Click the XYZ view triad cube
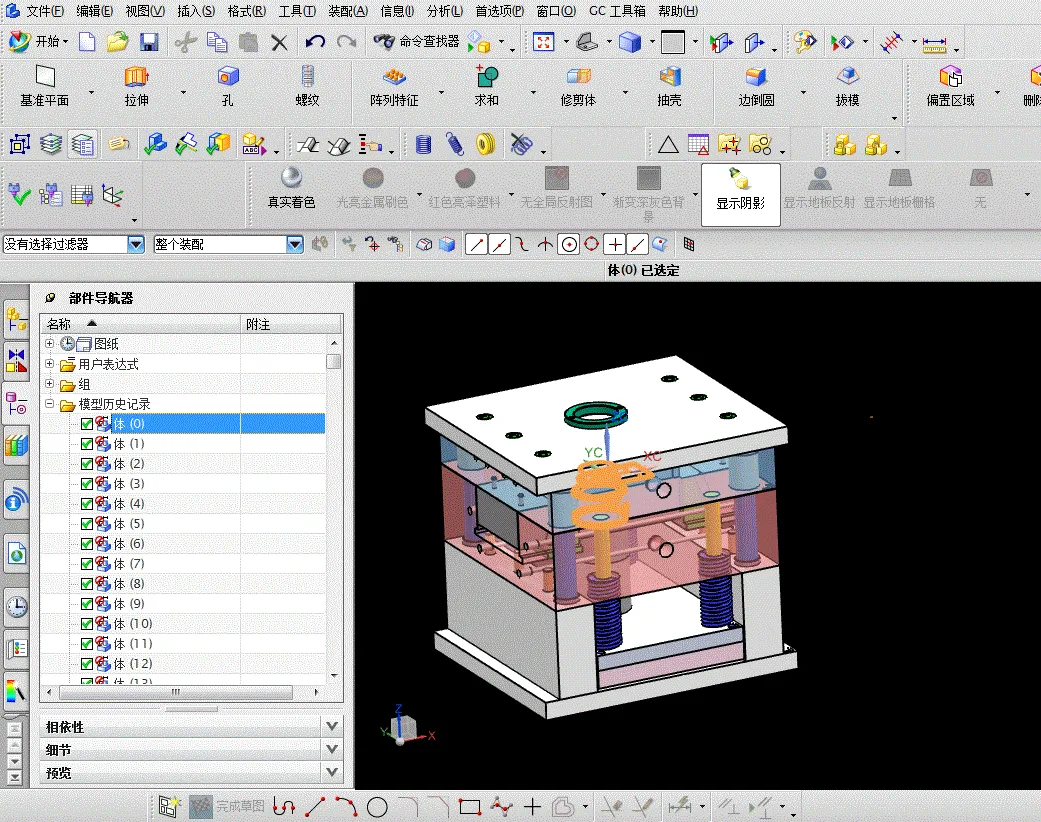Screen dimensions: 1041x822 [x=405, y=727]
